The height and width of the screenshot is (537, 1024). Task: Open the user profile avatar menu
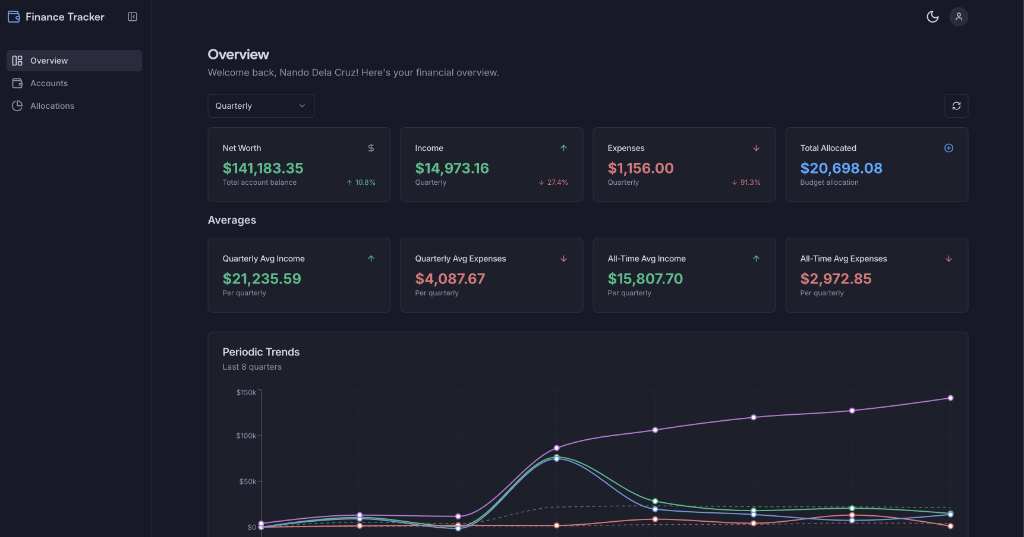pos(959,17)
